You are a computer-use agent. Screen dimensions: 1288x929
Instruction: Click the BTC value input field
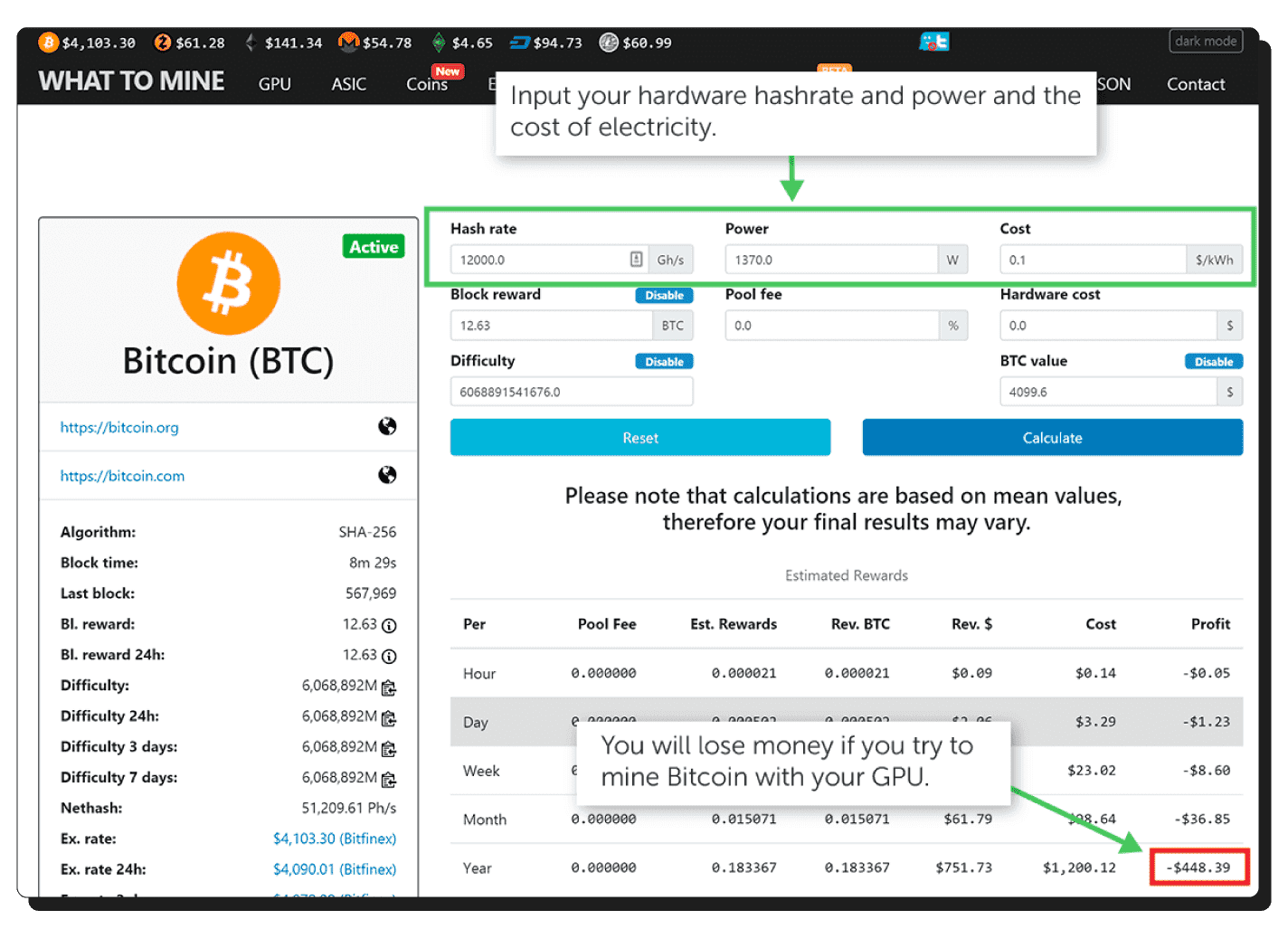tap(1108, 392)
